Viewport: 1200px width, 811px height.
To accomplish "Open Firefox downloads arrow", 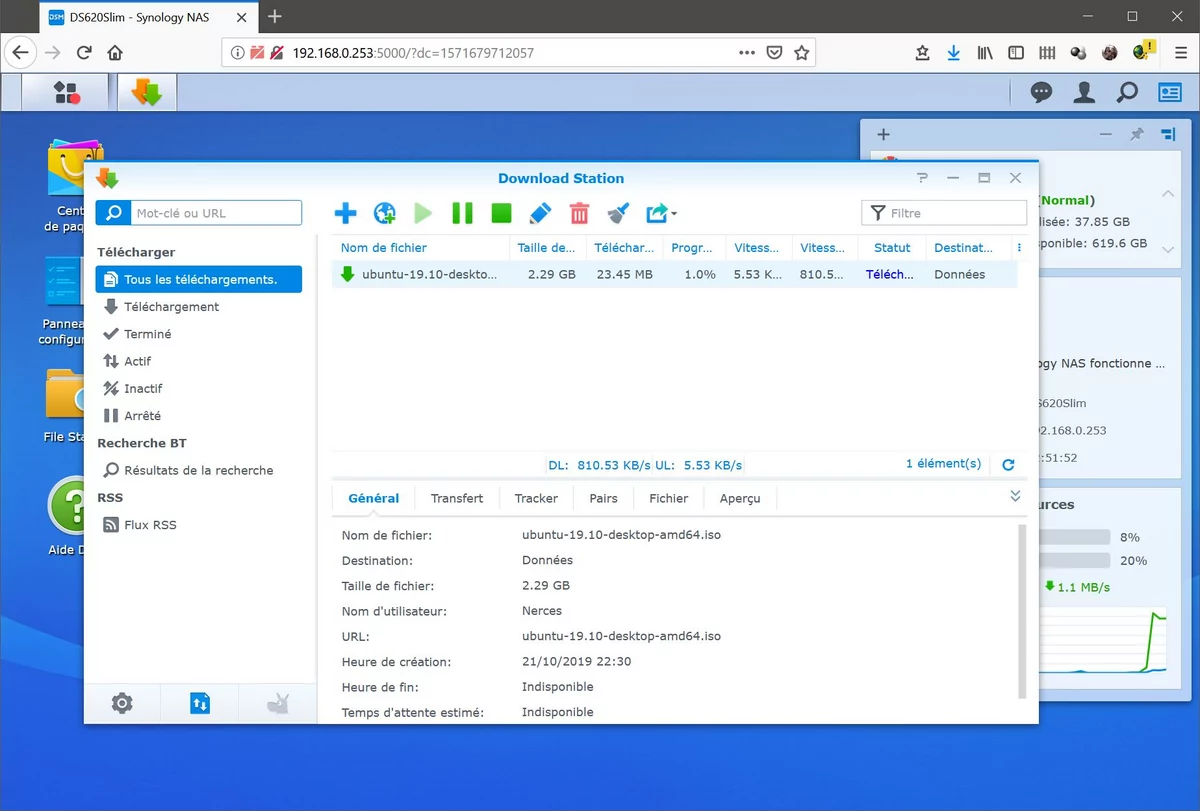I will (x=954, y=53).
